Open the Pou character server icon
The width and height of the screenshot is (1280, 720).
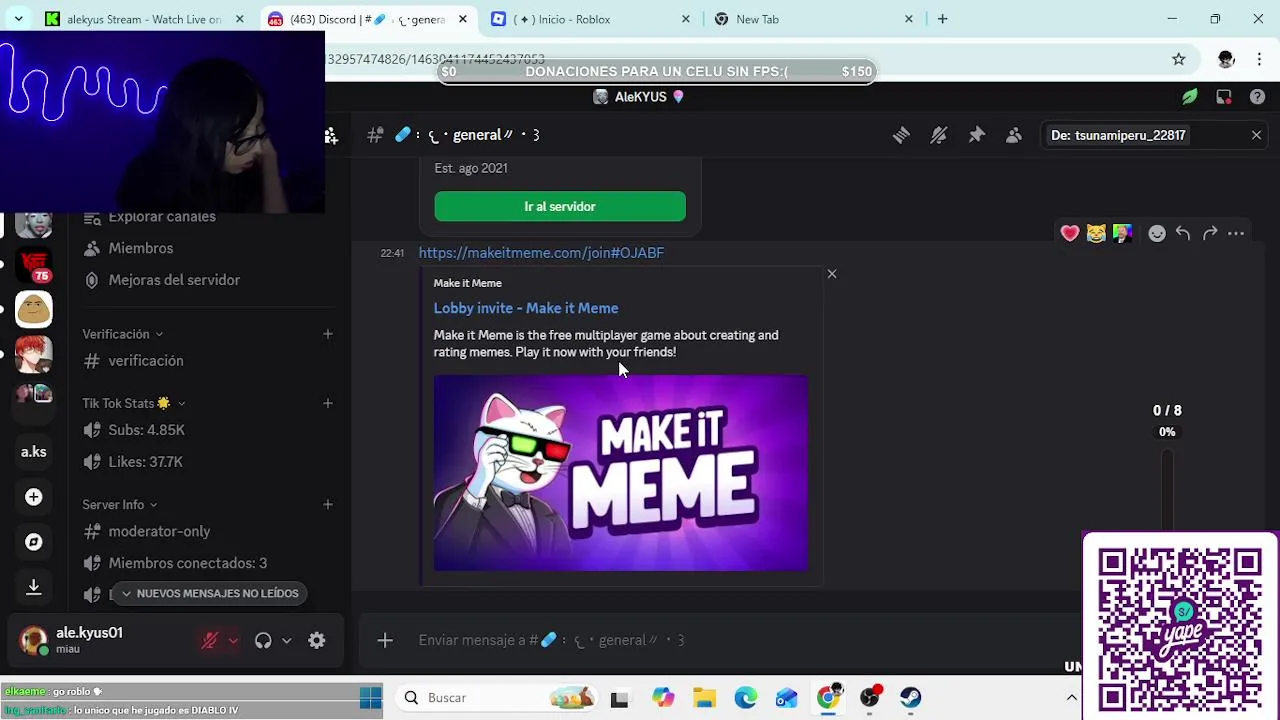click(x=34, y=310)
